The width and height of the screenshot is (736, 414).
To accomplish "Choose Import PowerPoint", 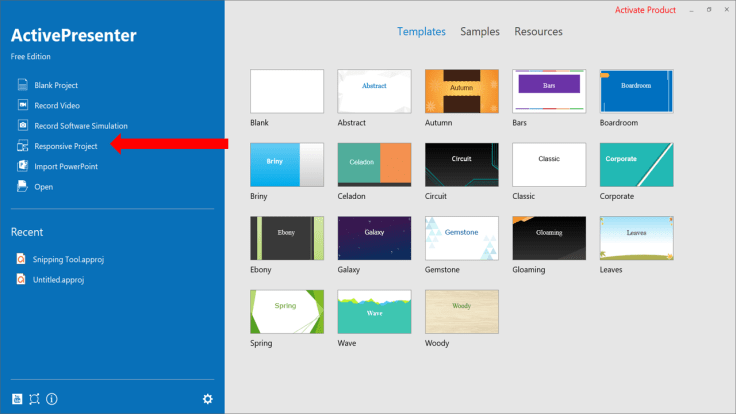I will pyautogui.click(x=66, y=167).
